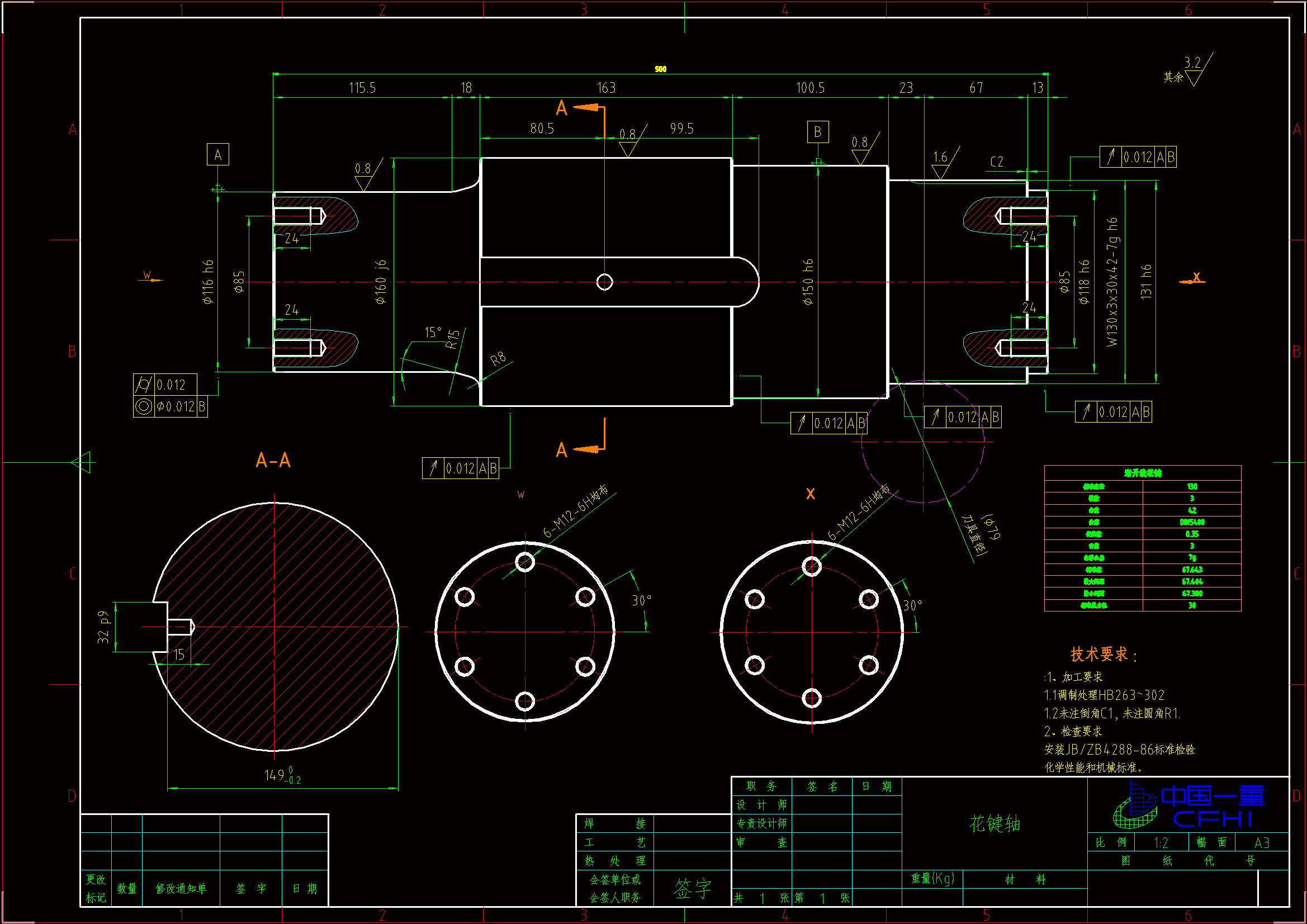This screenshot has width=1307, height=924.
Task: Click the datum A label box
Action: (x=217, y=154)
